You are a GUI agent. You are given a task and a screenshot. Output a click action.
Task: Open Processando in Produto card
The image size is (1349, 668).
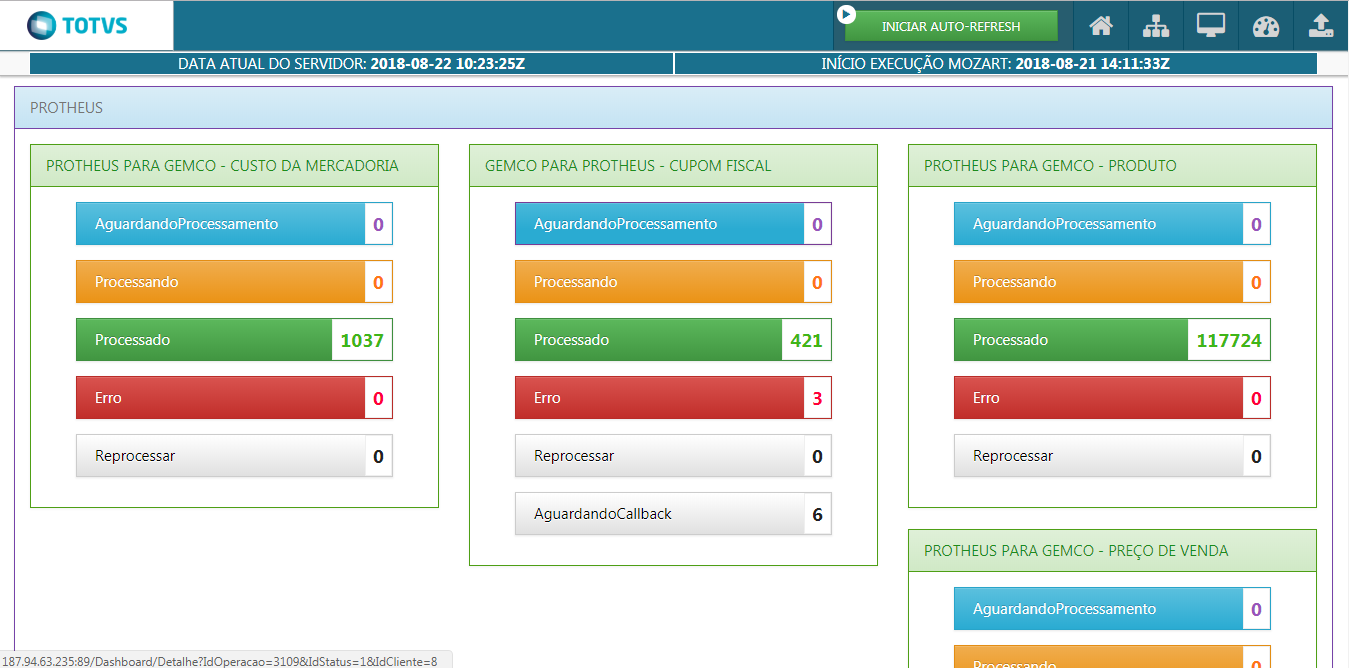pyautogui.click(x=1112, y=282)
